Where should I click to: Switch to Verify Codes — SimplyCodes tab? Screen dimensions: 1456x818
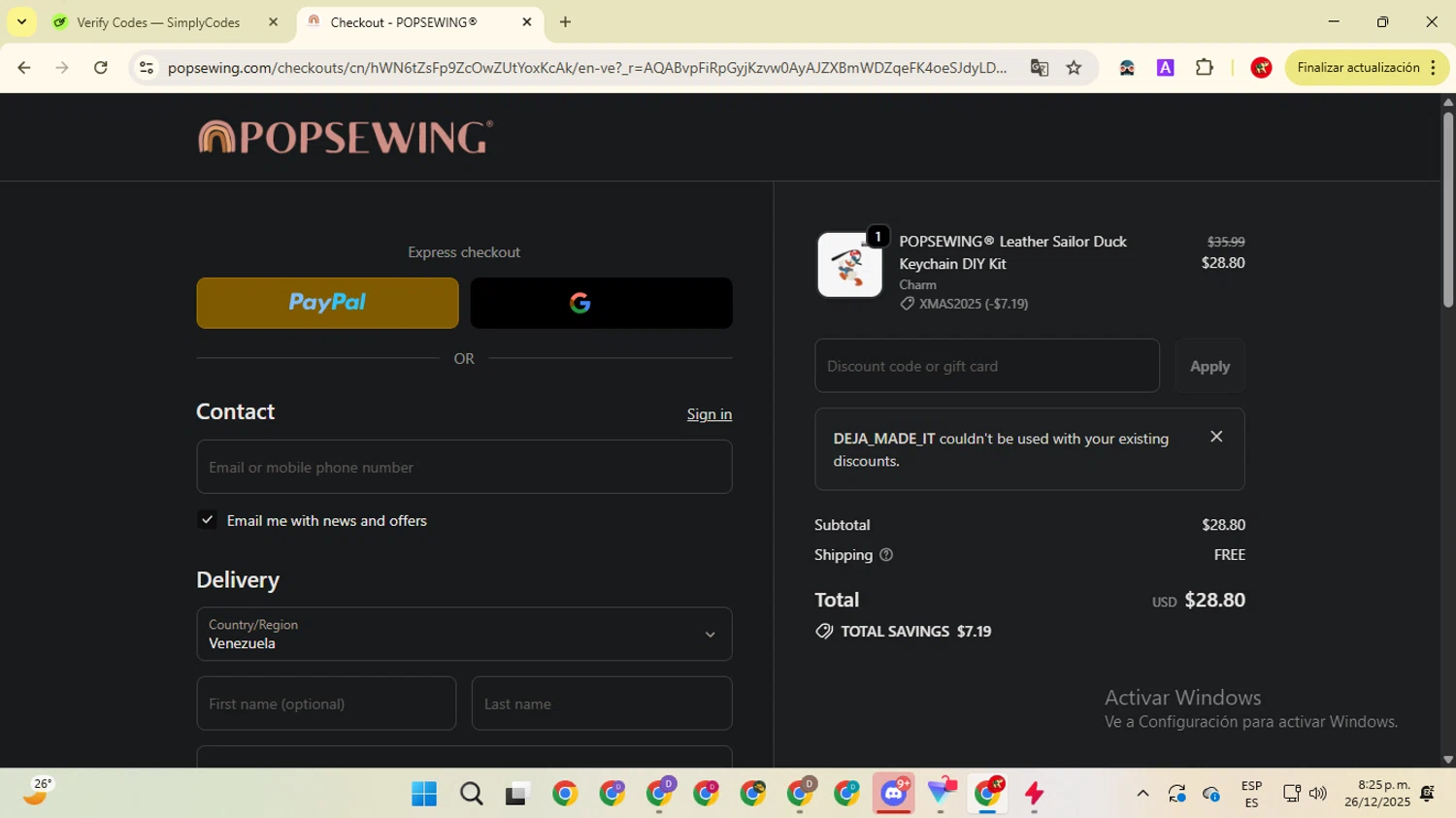(158, 22)
